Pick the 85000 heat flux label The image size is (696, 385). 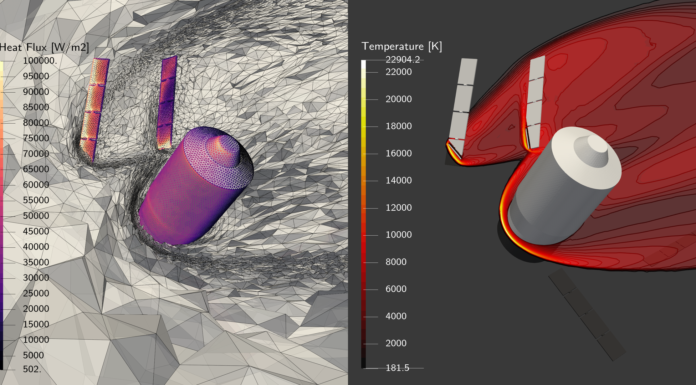click(x=36, y=107)
